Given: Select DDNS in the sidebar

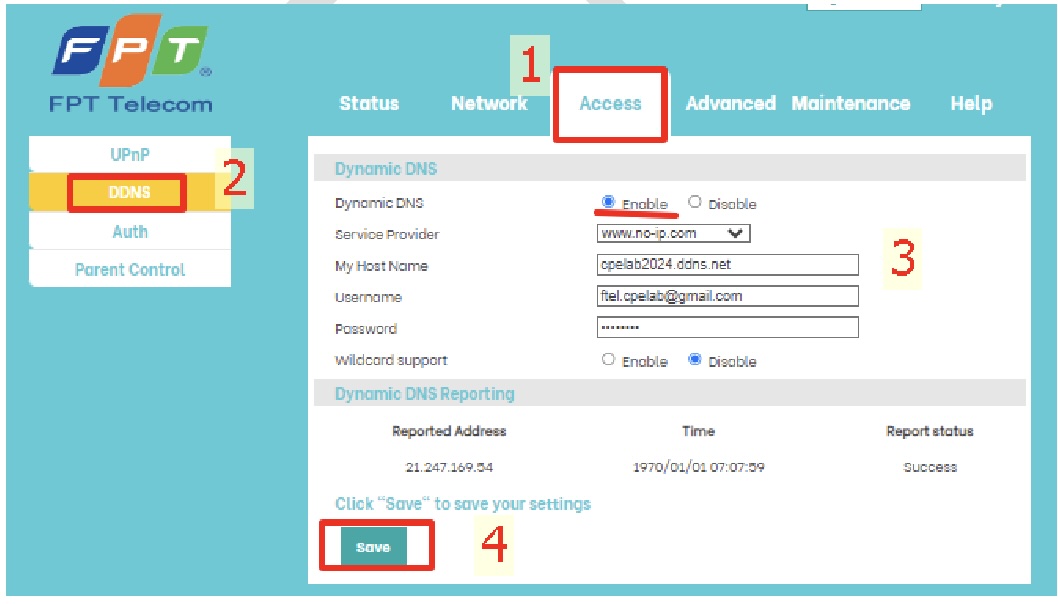Looking at the screenshot, I should (x=130, y=192).
